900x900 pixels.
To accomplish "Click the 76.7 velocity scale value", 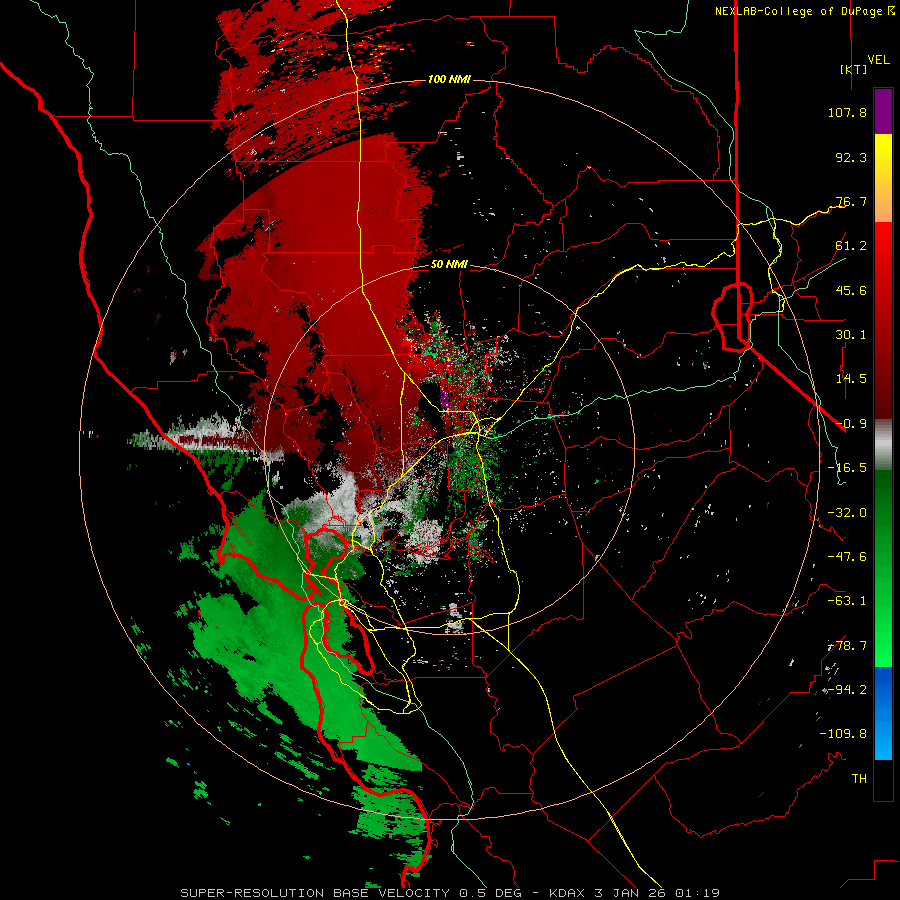I will (851, 201).
